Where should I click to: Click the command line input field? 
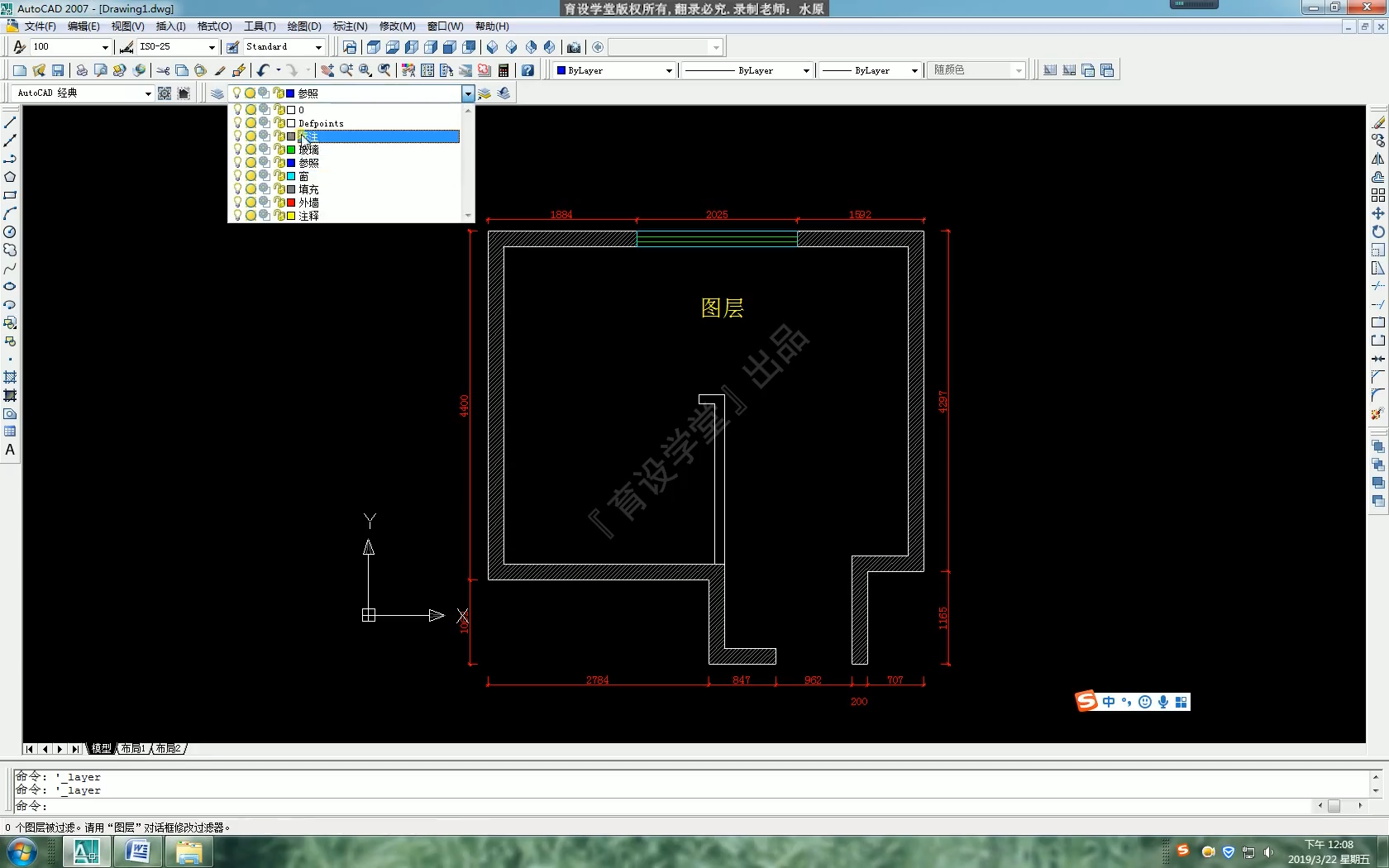click(x=661, y=805)
